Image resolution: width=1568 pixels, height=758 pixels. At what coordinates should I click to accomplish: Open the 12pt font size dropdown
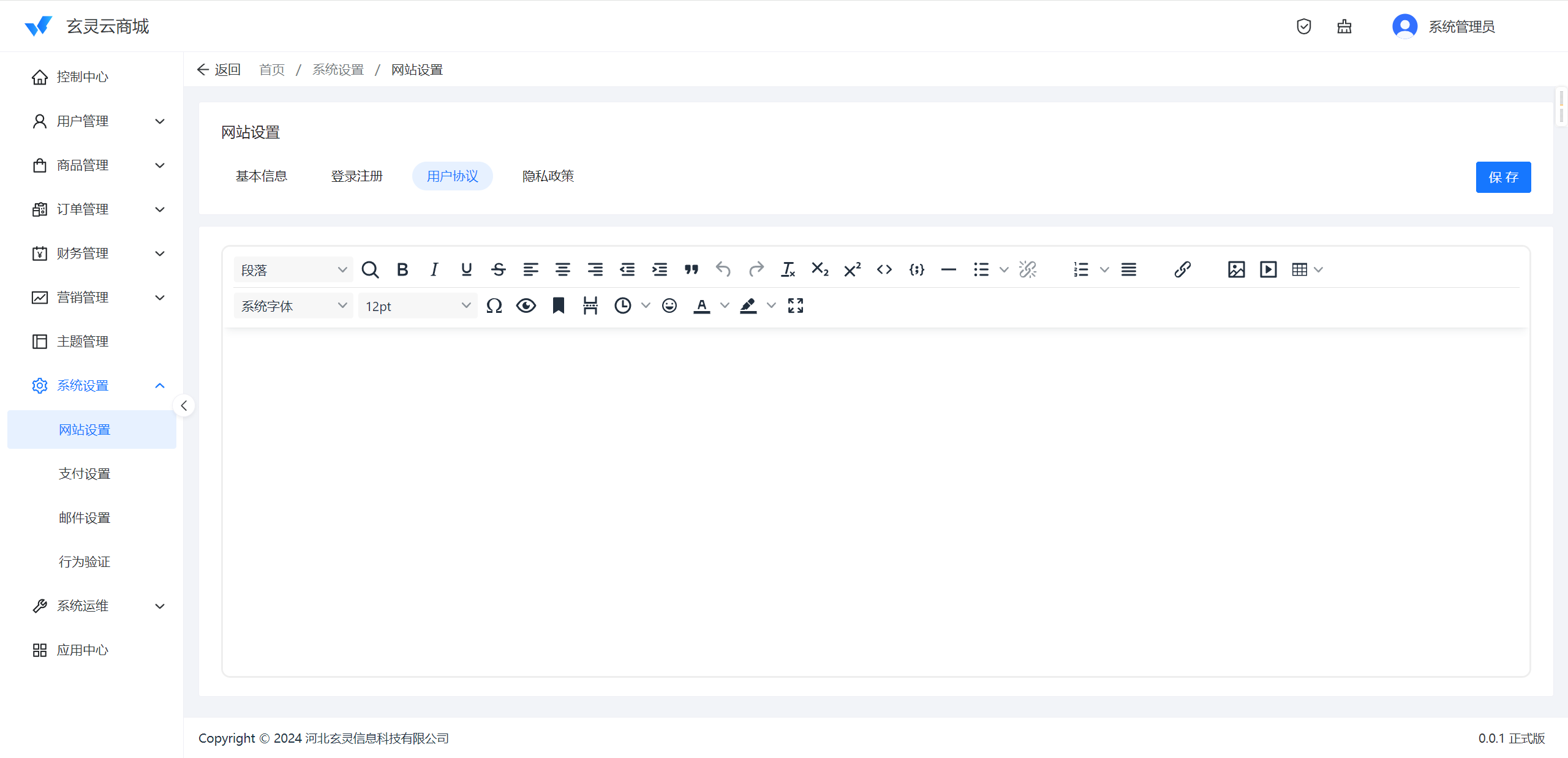pyautogui.click(x=418, y=306)
